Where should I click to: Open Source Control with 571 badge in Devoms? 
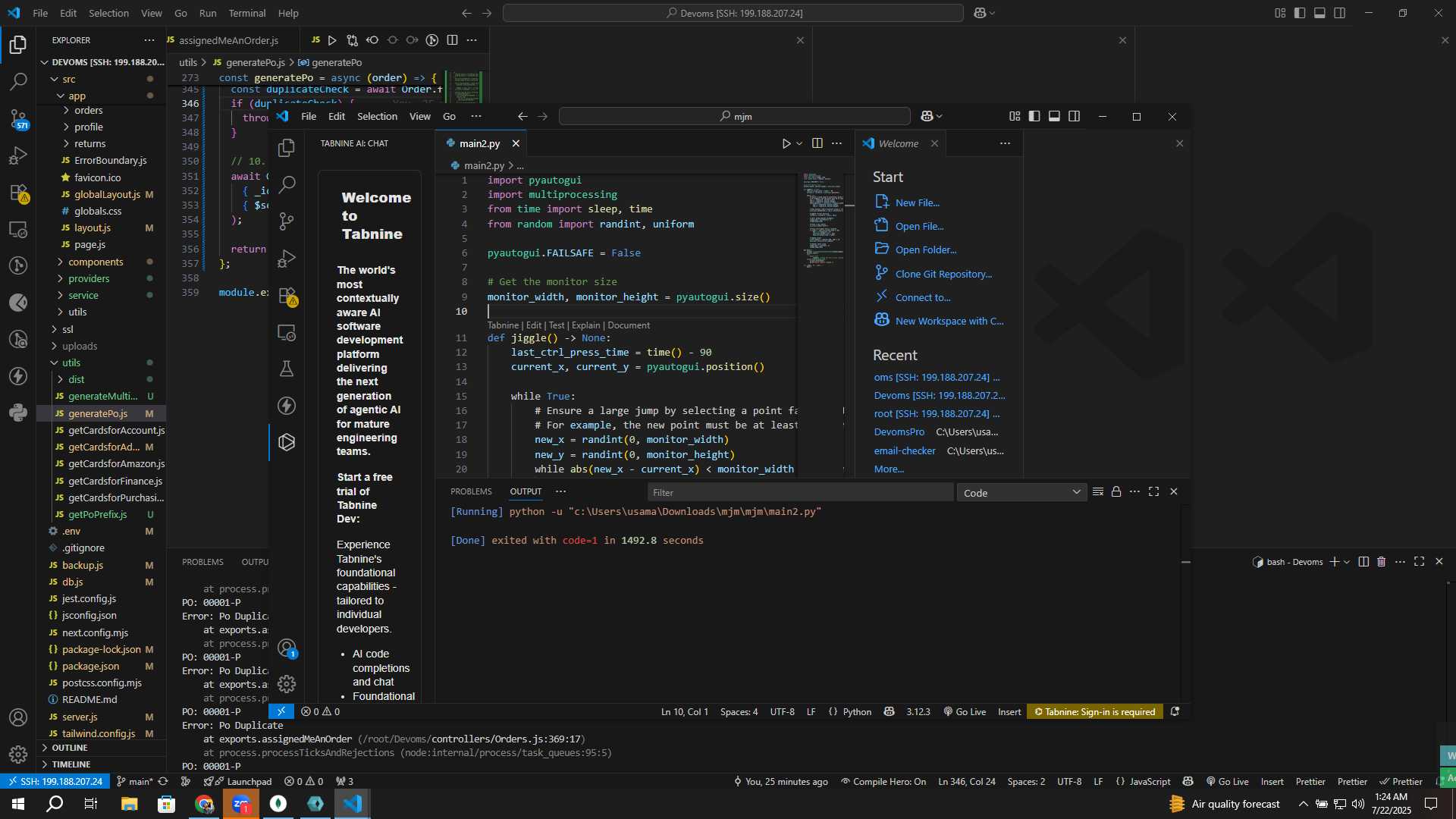coord(18,118)
